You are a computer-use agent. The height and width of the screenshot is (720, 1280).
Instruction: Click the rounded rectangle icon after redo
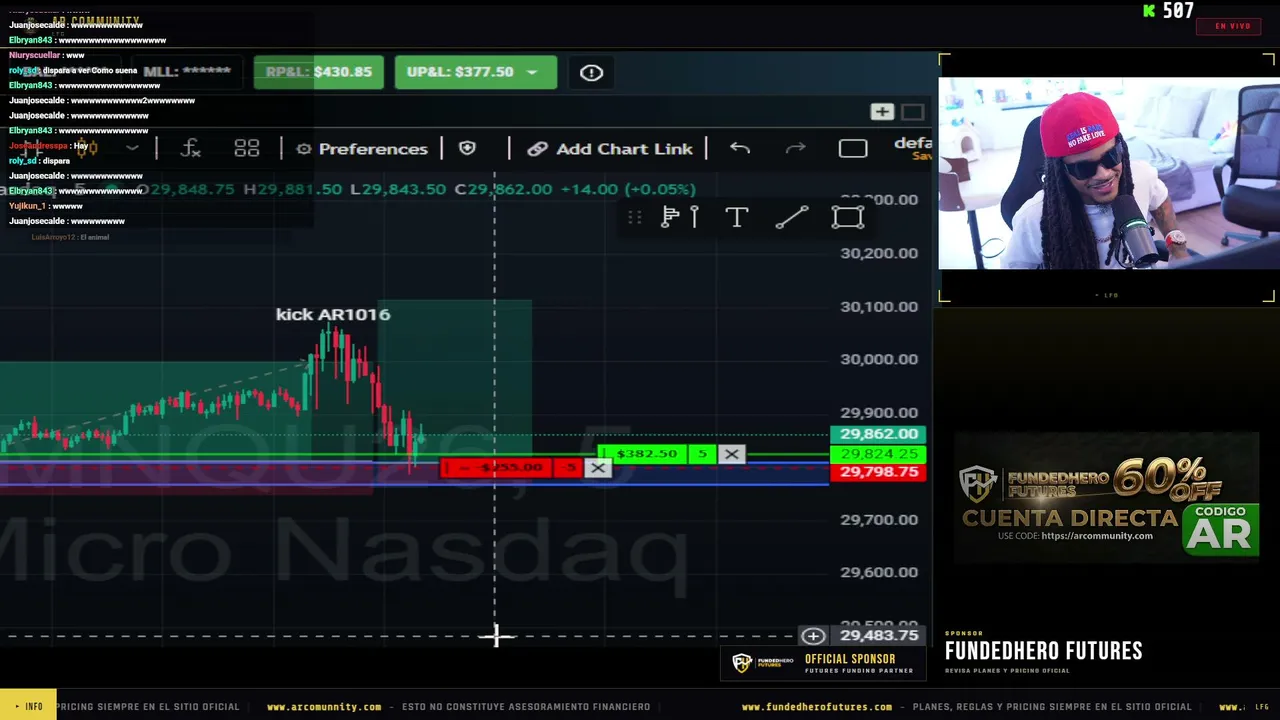point(853,148)
